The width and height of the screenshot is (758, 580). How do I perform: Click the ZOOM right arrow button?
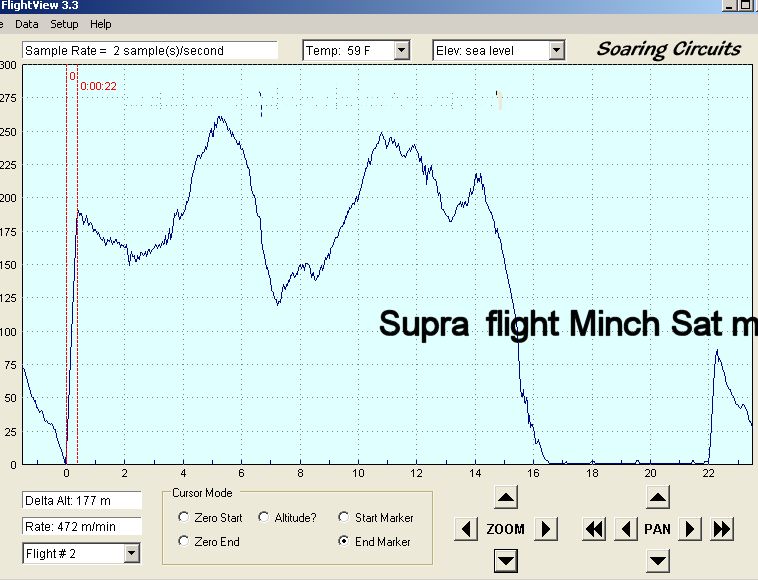[x=546, y=529]
